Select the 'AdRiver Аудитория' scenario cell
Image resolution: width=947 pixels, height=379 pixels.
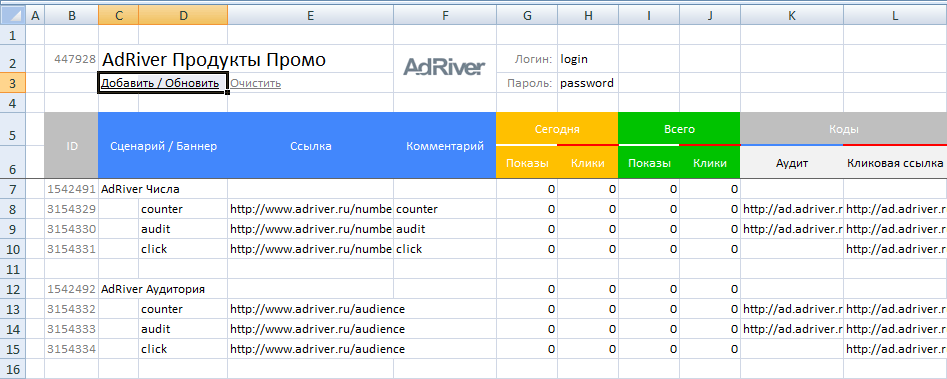point(153,289)
